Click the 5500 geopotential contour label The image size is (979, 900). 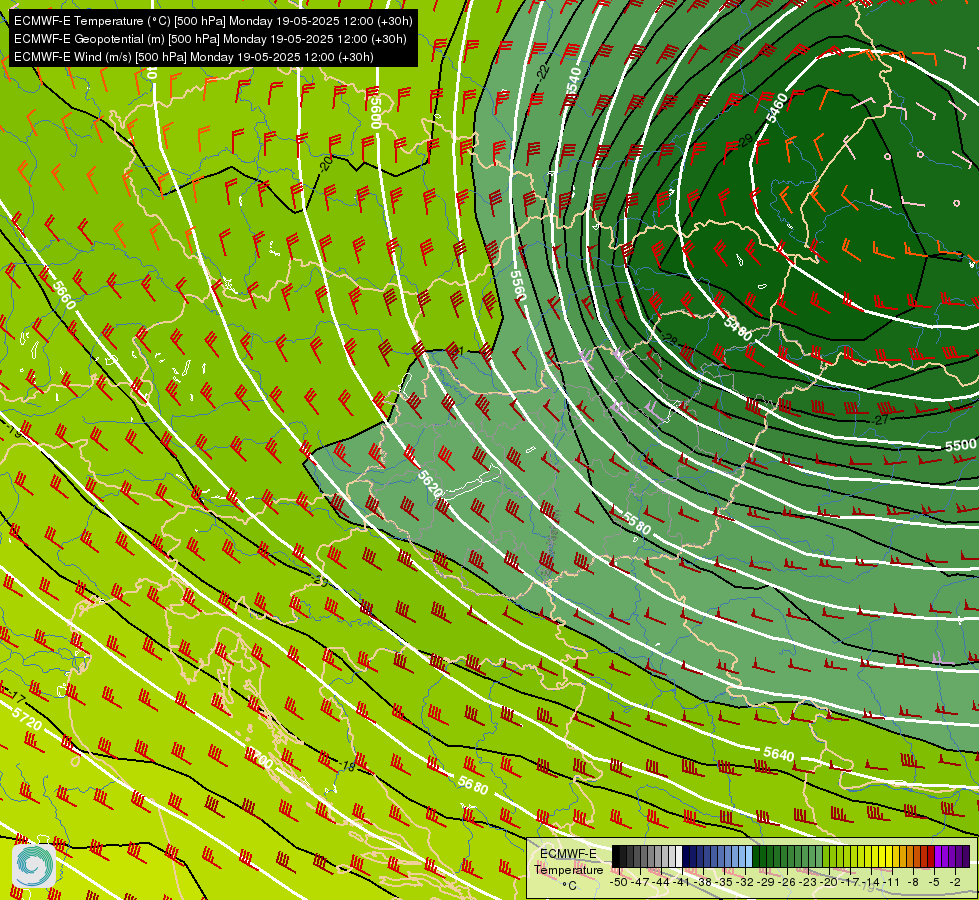click(x=960, y=445)
